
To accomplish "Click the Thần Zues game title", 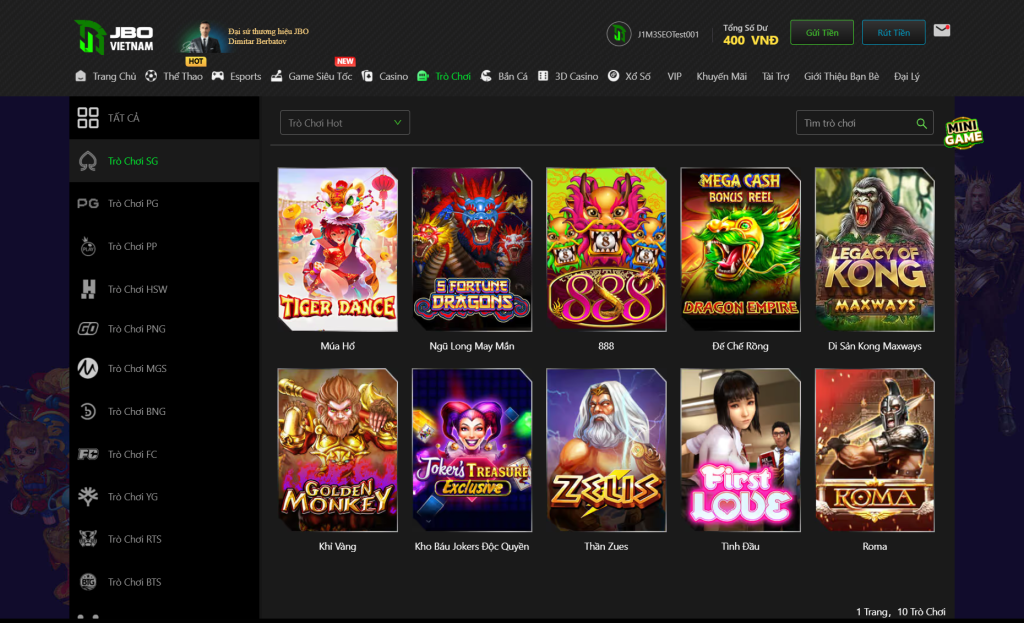I will pos(606,547).
